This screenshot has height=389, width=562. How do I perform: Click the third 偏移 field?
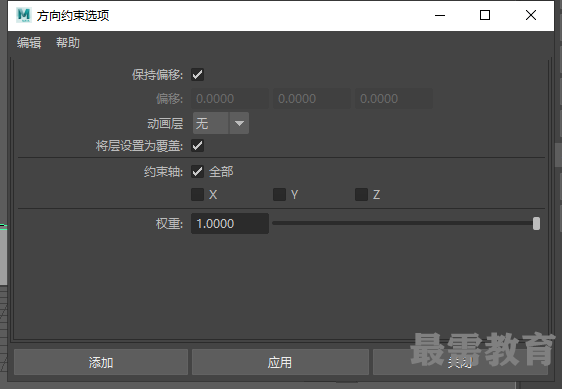[394, 99]
